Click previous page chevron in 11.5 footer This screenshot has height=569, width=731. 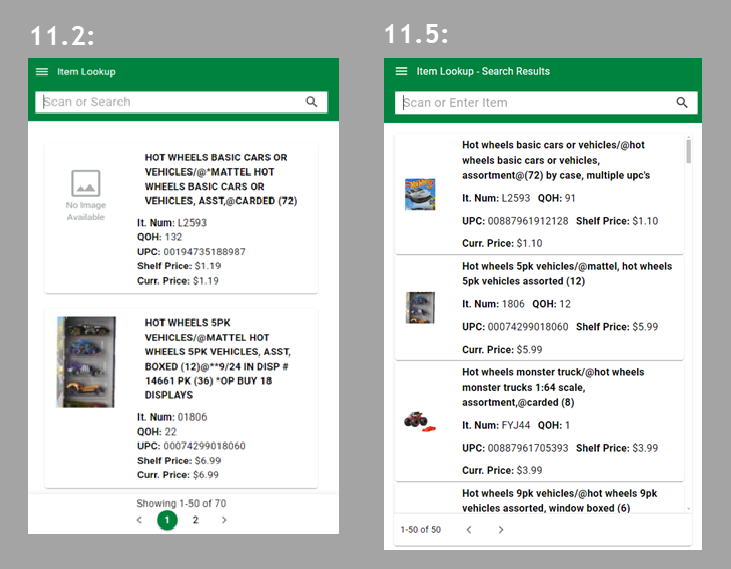pos(469,529)
